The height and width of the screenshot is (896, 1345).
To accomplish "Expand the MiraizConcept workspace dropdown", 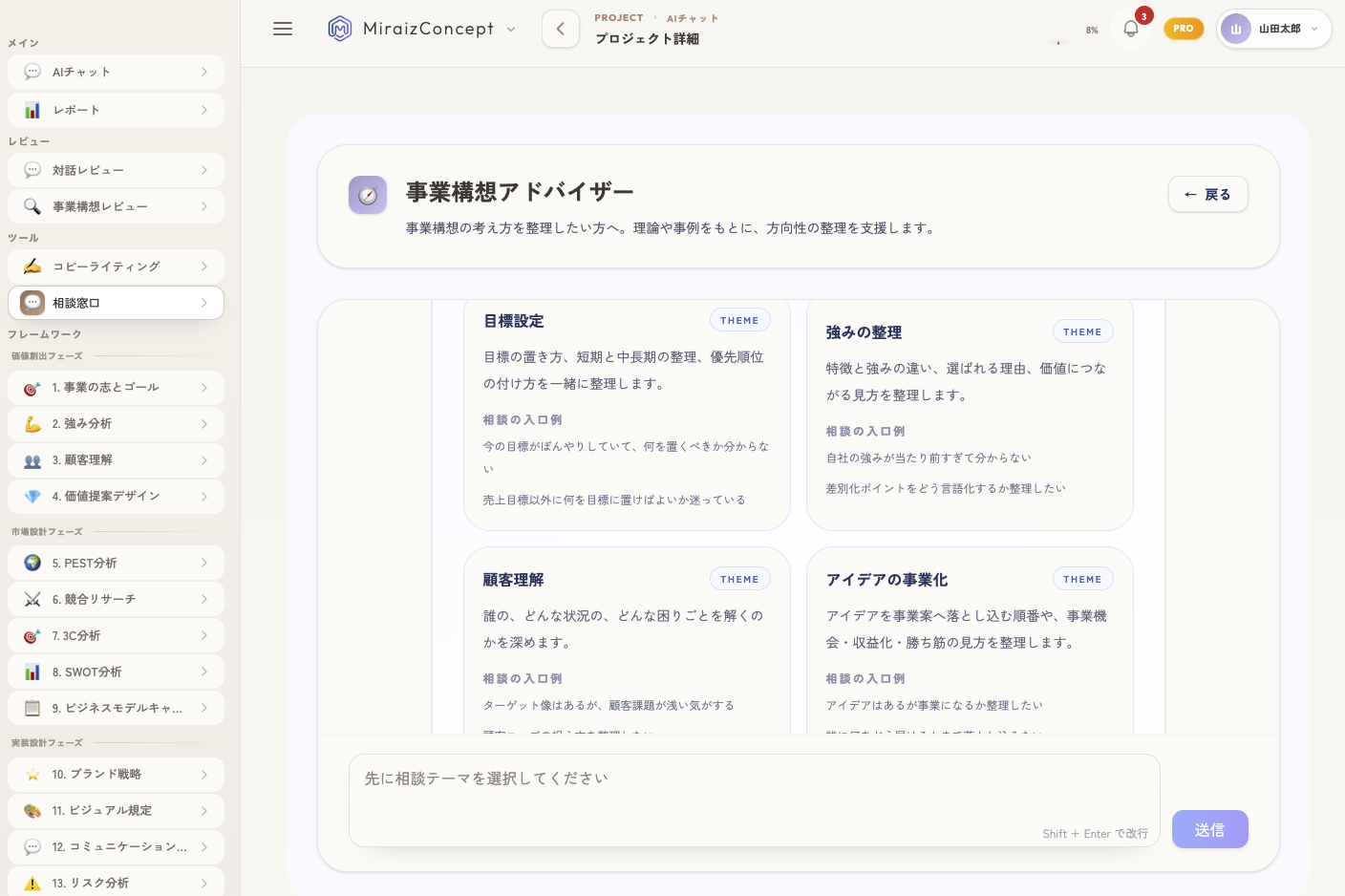I will coord(511,30).
